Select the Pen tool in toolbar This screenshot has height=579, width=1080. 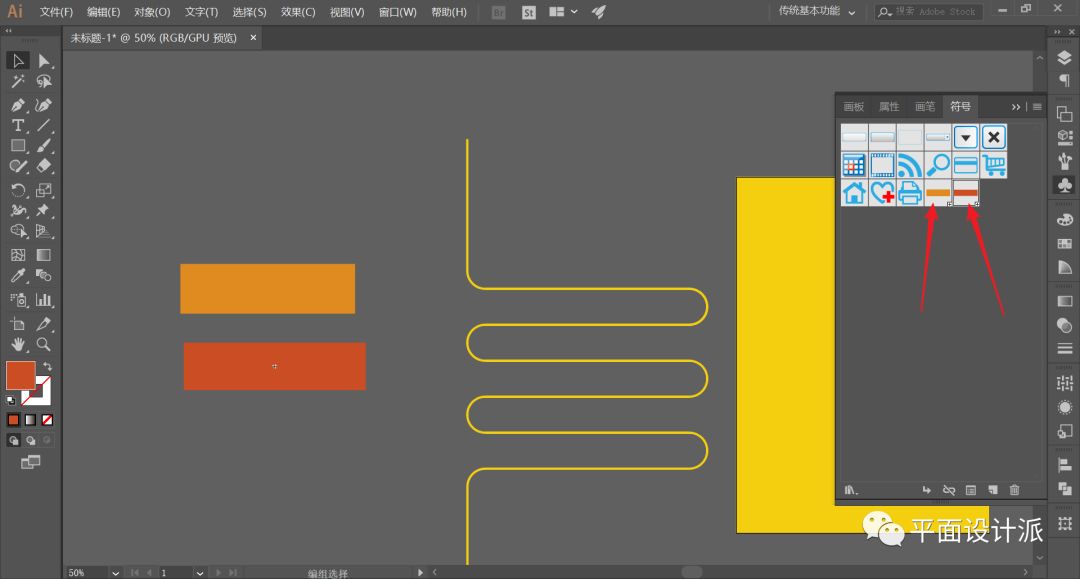point(18,105)
